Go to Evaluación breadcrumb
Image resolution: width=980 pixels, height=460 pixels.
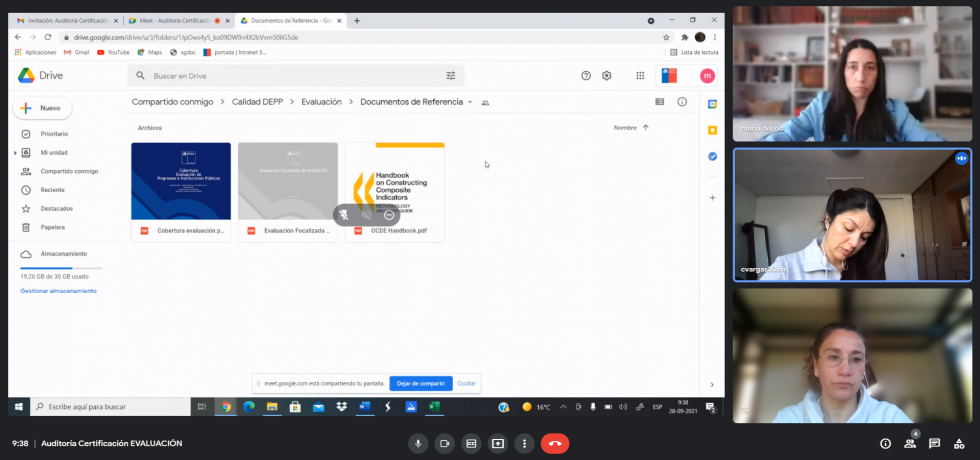tap(321, 102)
